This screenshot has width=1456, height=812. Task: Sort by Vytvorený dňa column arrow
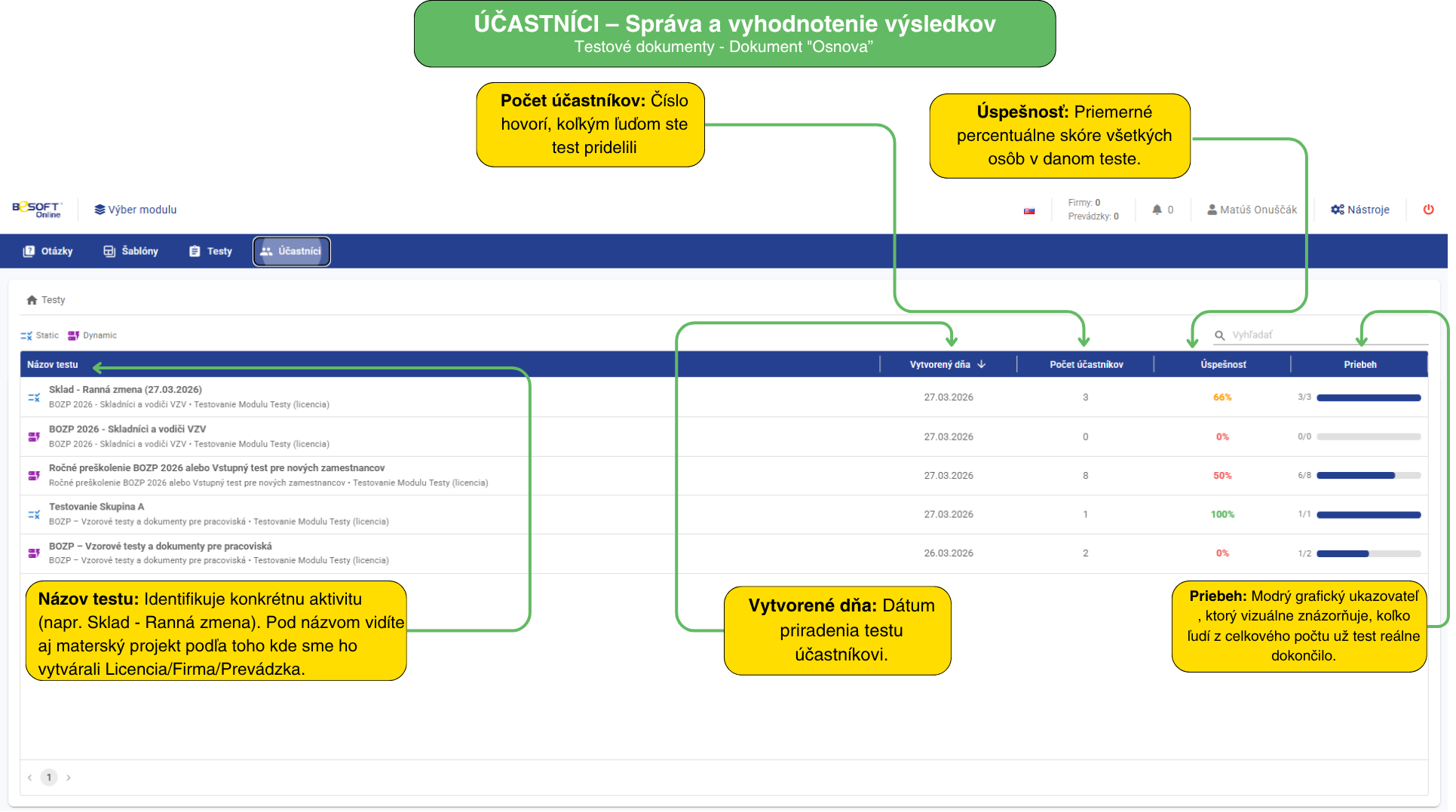[x=982, y=364]
